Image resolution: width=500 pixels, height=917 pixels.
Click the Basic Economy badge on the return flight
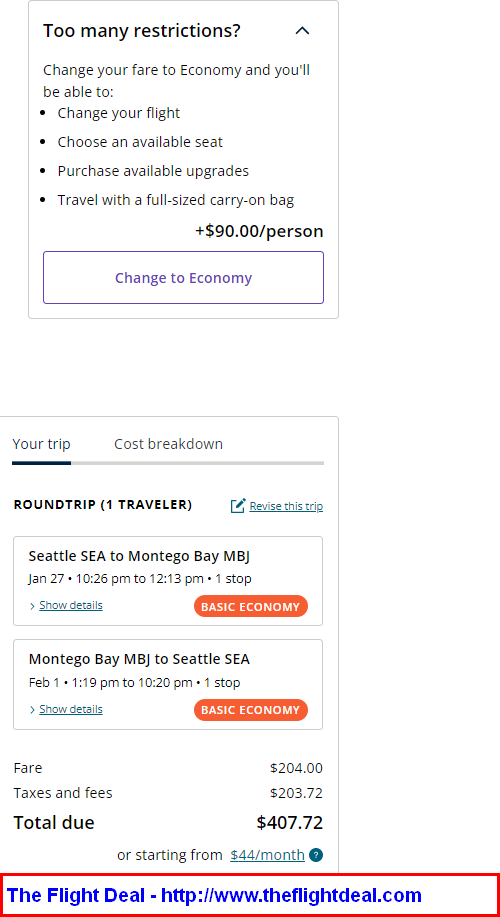coord(251,710)
